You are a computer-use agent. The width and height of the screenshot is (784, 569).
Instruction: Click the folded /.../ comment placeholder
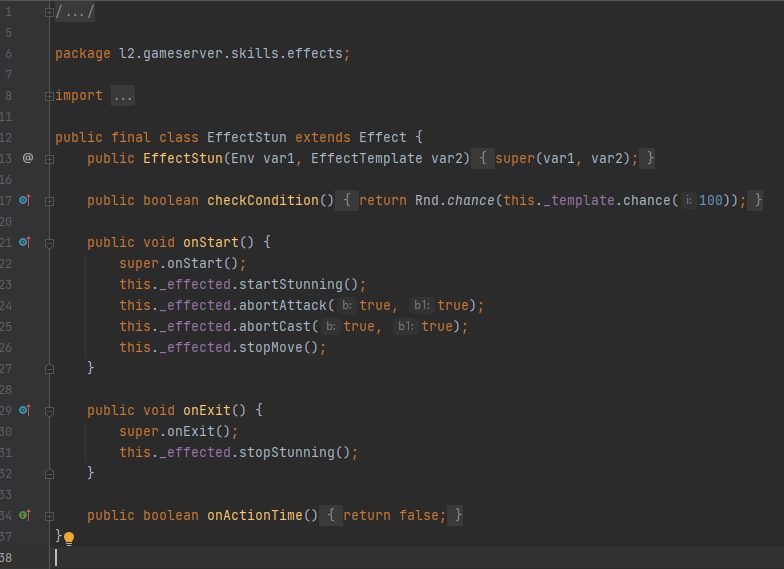pos(74,12)
